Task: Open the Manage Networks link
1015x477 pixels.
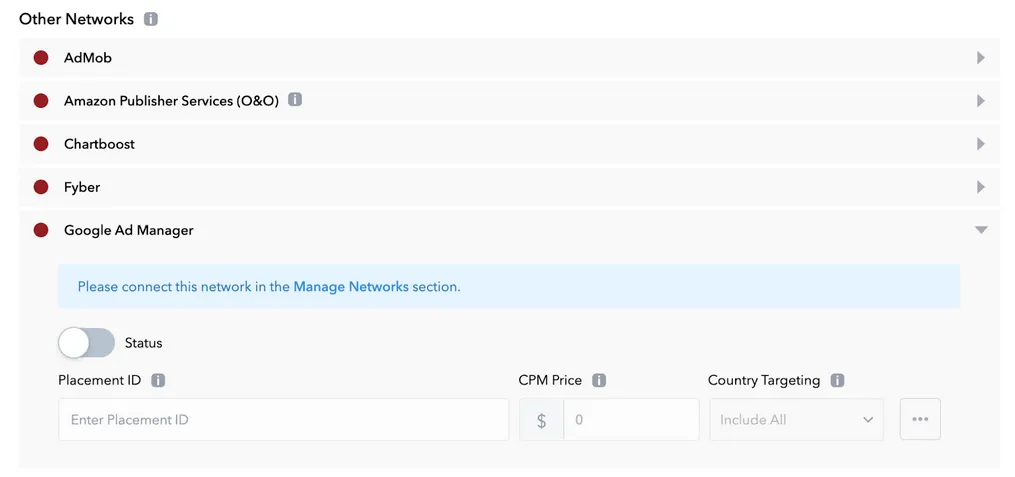Action: tap(351, 287)
